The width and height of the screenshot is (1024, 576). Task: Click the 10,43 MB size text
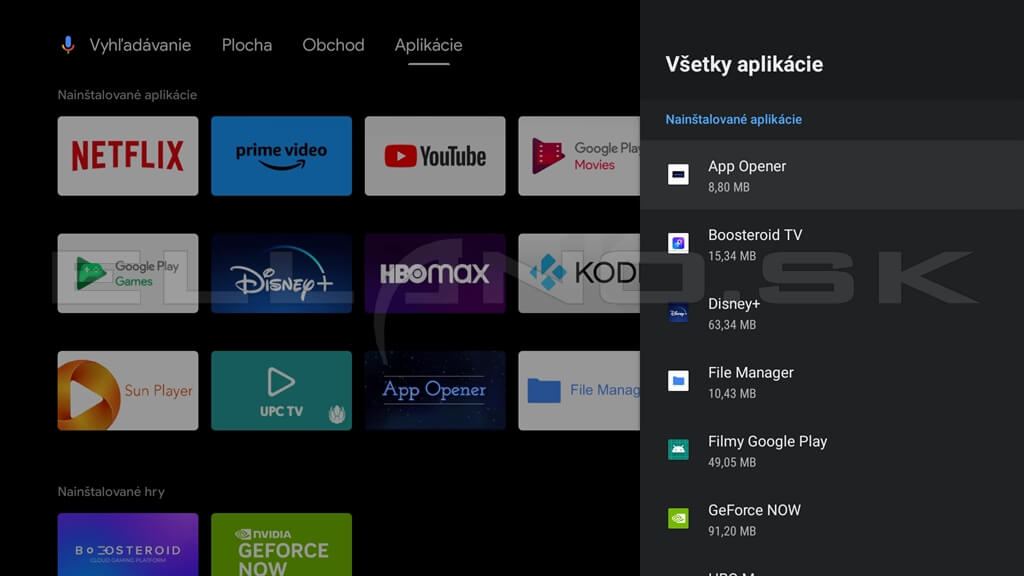click(x=732, y=394)
